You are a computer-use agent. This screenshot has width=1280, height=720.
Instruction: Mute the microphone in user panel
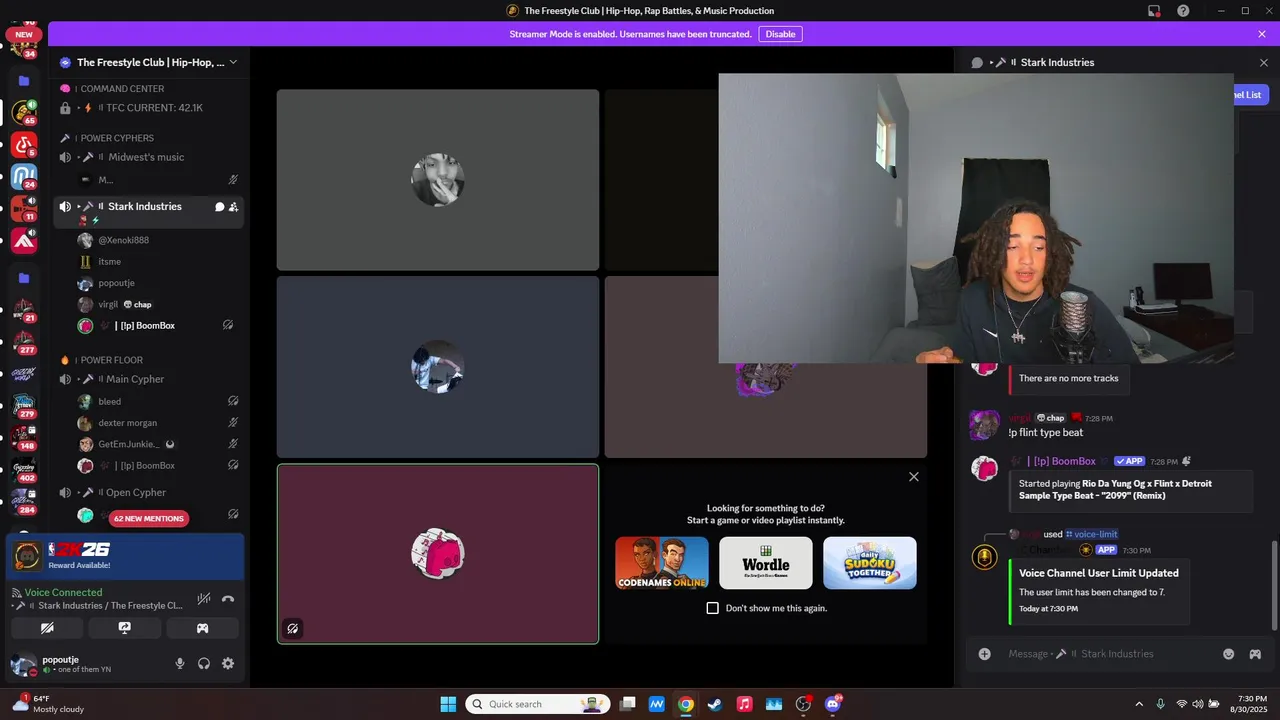click(x=180, y=663)
